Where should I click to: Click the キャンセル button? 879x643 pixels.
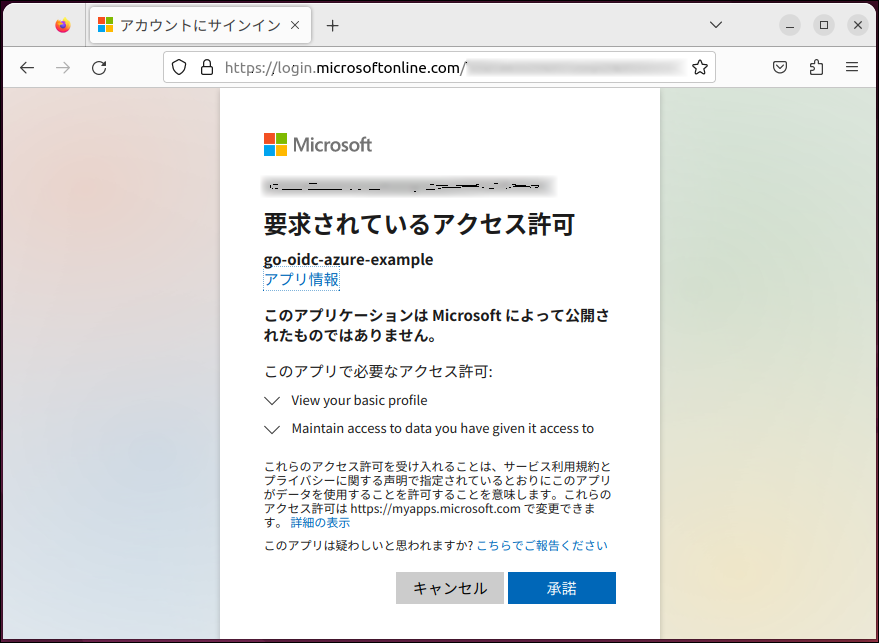tap(450, 588)
